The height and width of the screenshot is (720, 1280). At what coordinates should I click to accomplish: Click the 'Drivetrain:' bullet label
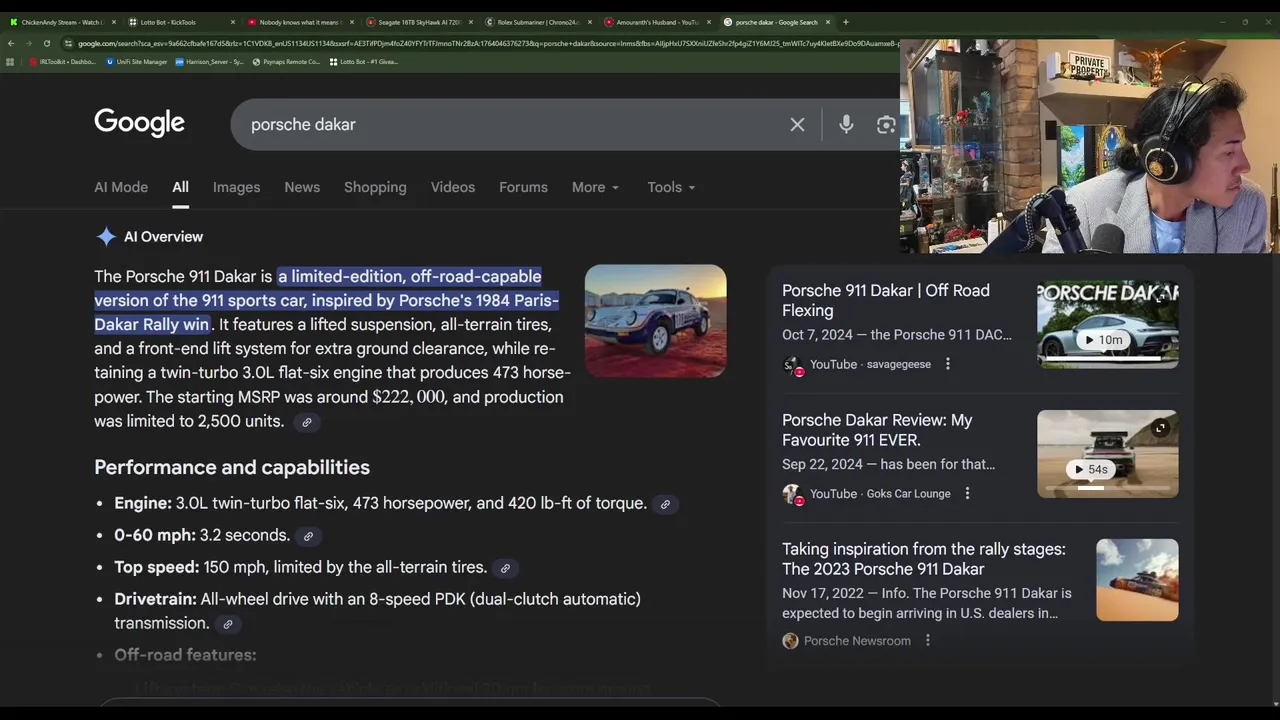[155, 599]
